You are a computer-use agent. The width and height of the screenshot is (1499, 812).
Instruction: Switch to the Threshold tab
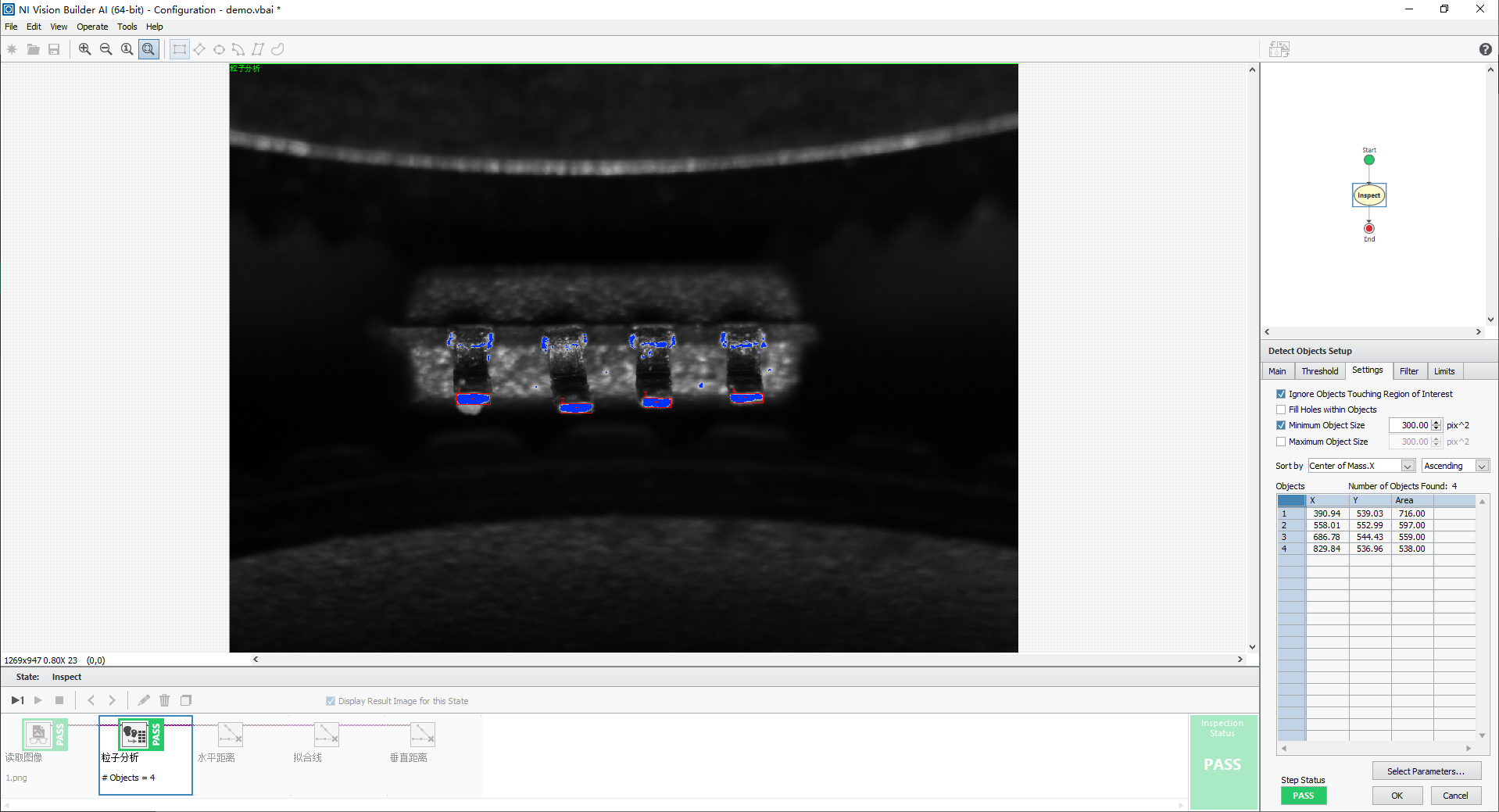click(1319, 371)
